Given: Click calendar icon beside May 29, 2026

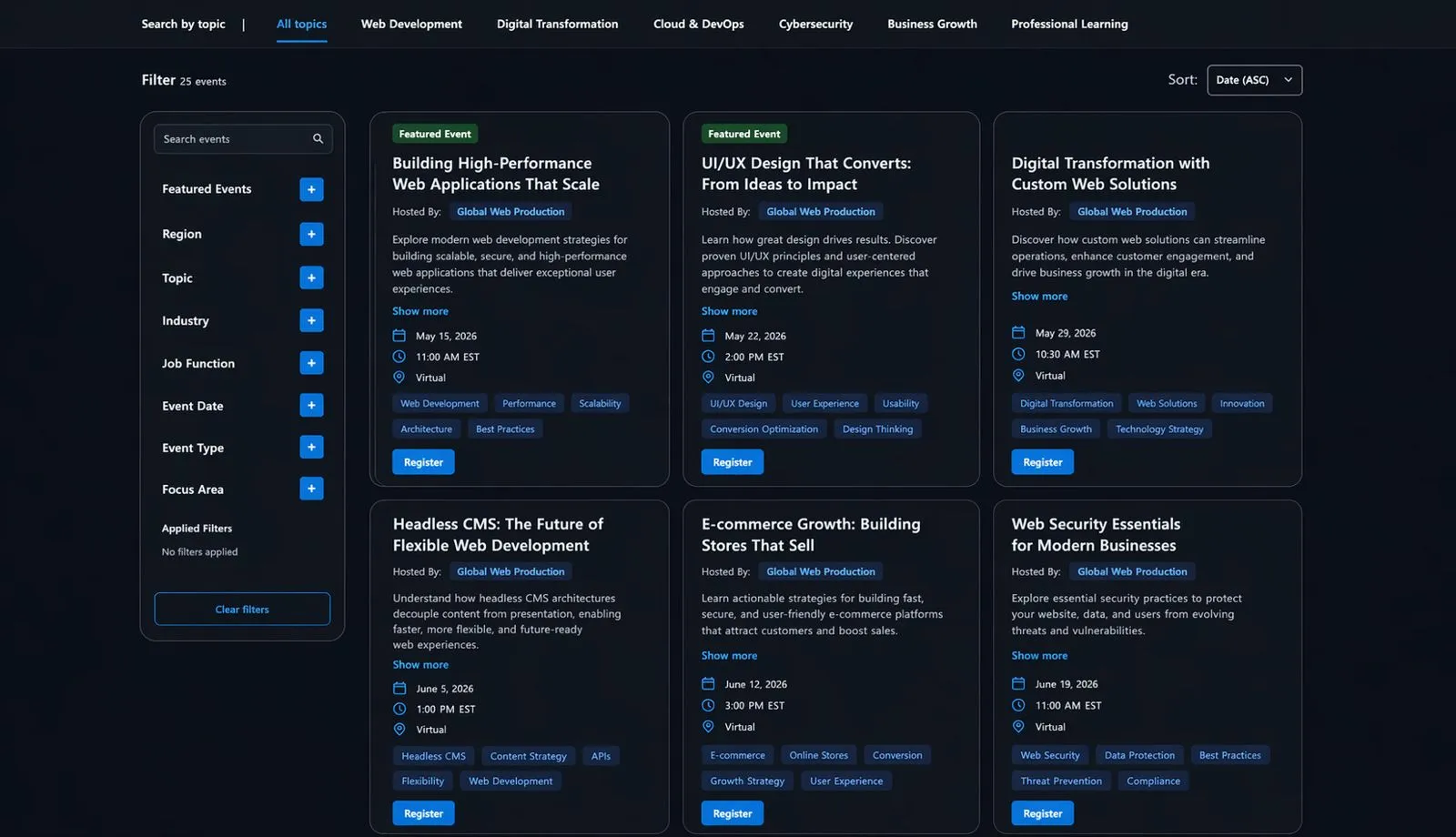Looking at the screenshot, I should 1018,333.
